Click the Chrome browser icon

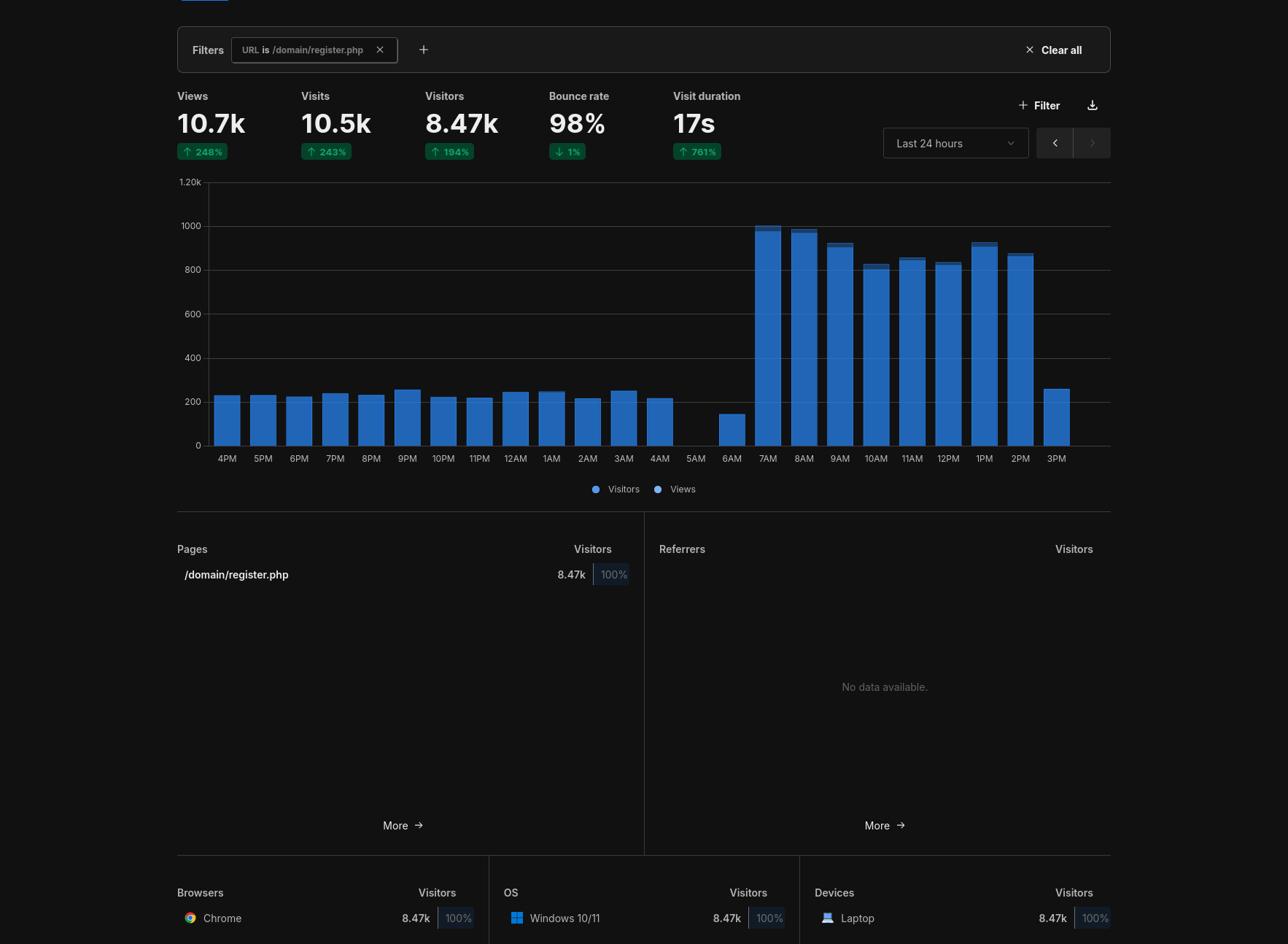click(190, 918)
